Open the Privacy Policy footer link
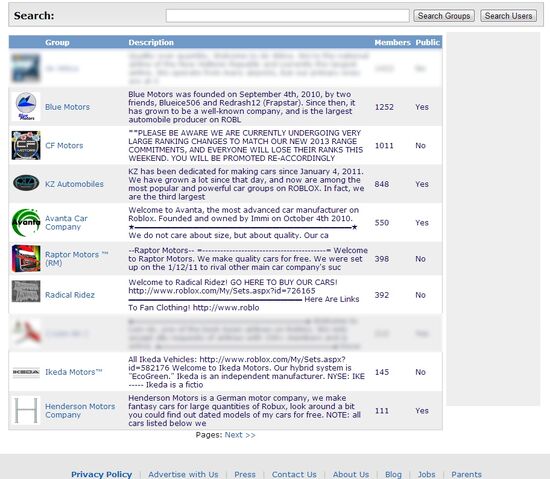The width and height of the screenshot is (550, 479). click(102, 474)
